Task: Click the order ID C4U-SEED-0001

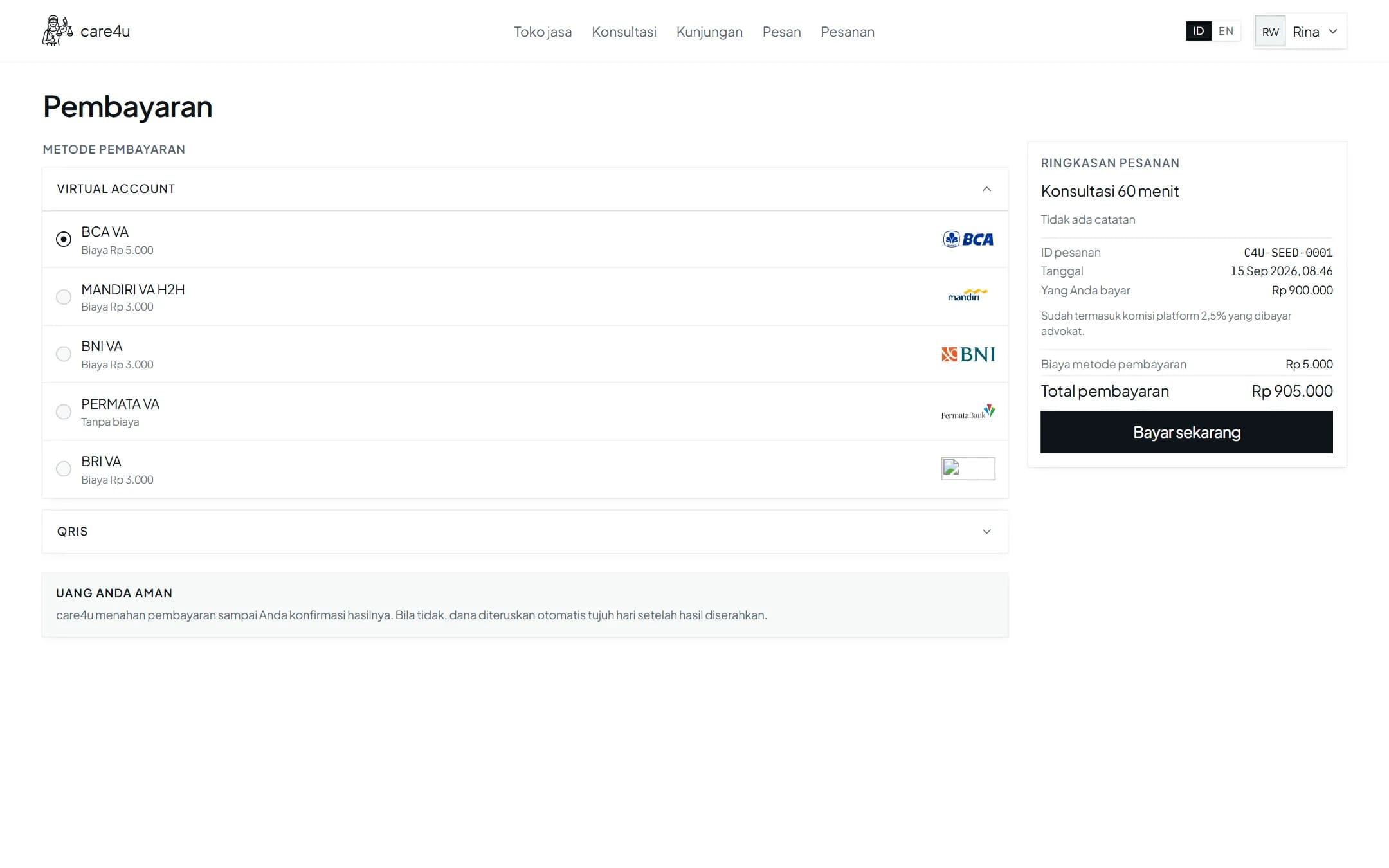Action: [1288, 253]
